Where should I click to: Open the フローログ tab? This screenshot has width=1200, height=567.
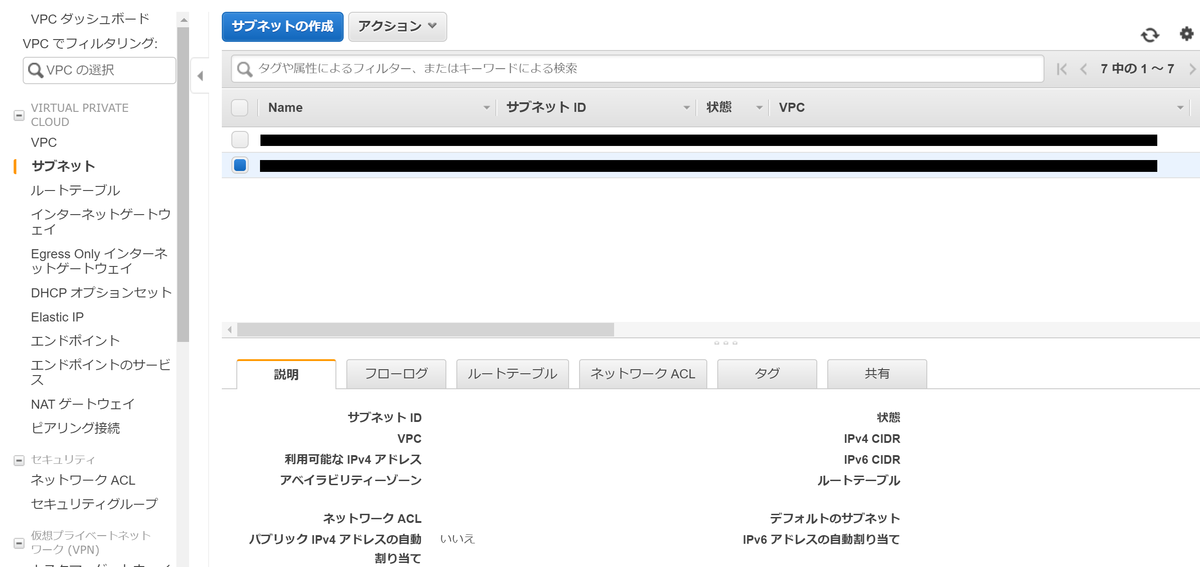396,374
